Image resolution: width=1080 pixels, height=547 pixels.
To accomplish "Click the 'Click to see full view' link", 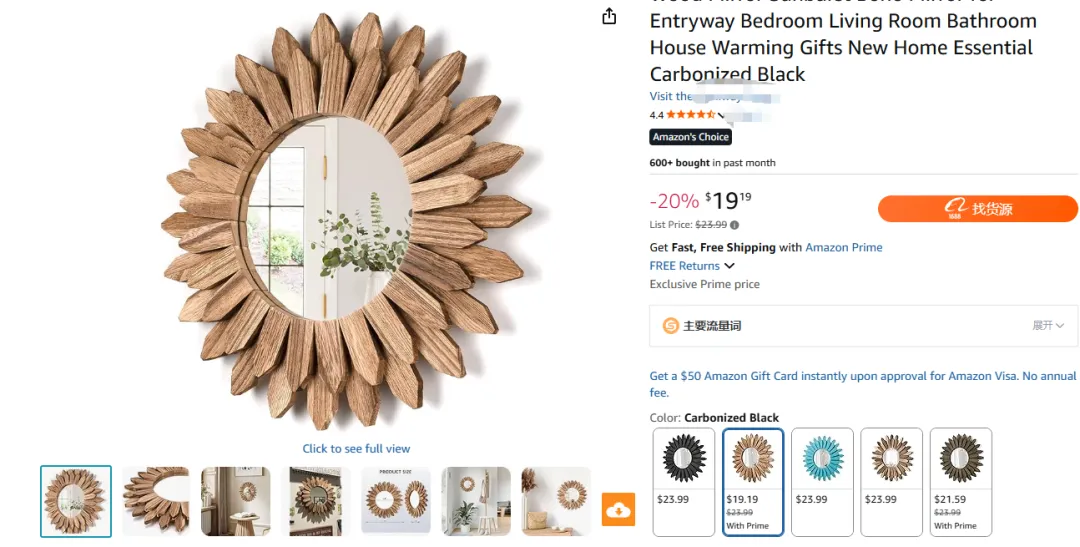I will tap(356, 449).
